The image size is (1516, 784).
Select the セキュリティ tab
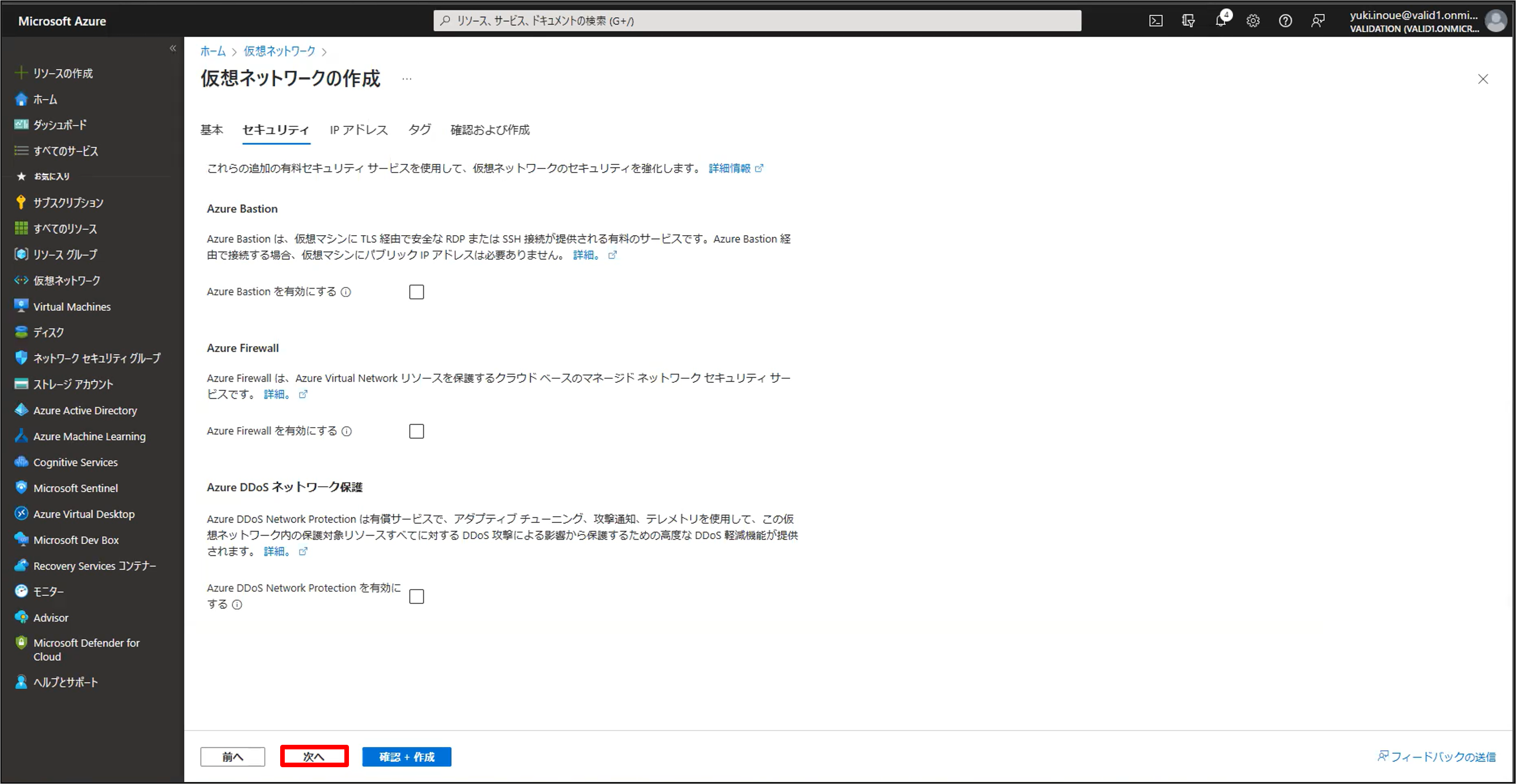point(276,130)
